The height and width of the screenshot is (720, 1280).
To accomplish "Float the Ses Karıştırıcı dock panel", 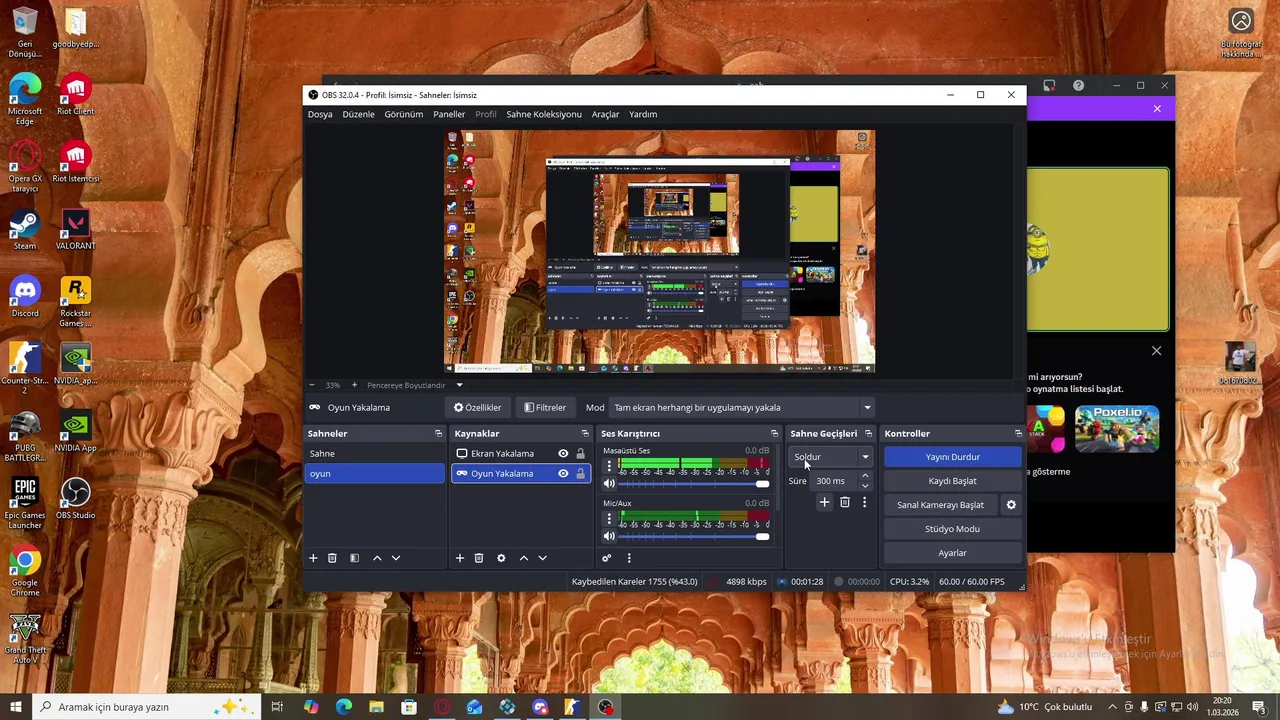I will point(774,434).
